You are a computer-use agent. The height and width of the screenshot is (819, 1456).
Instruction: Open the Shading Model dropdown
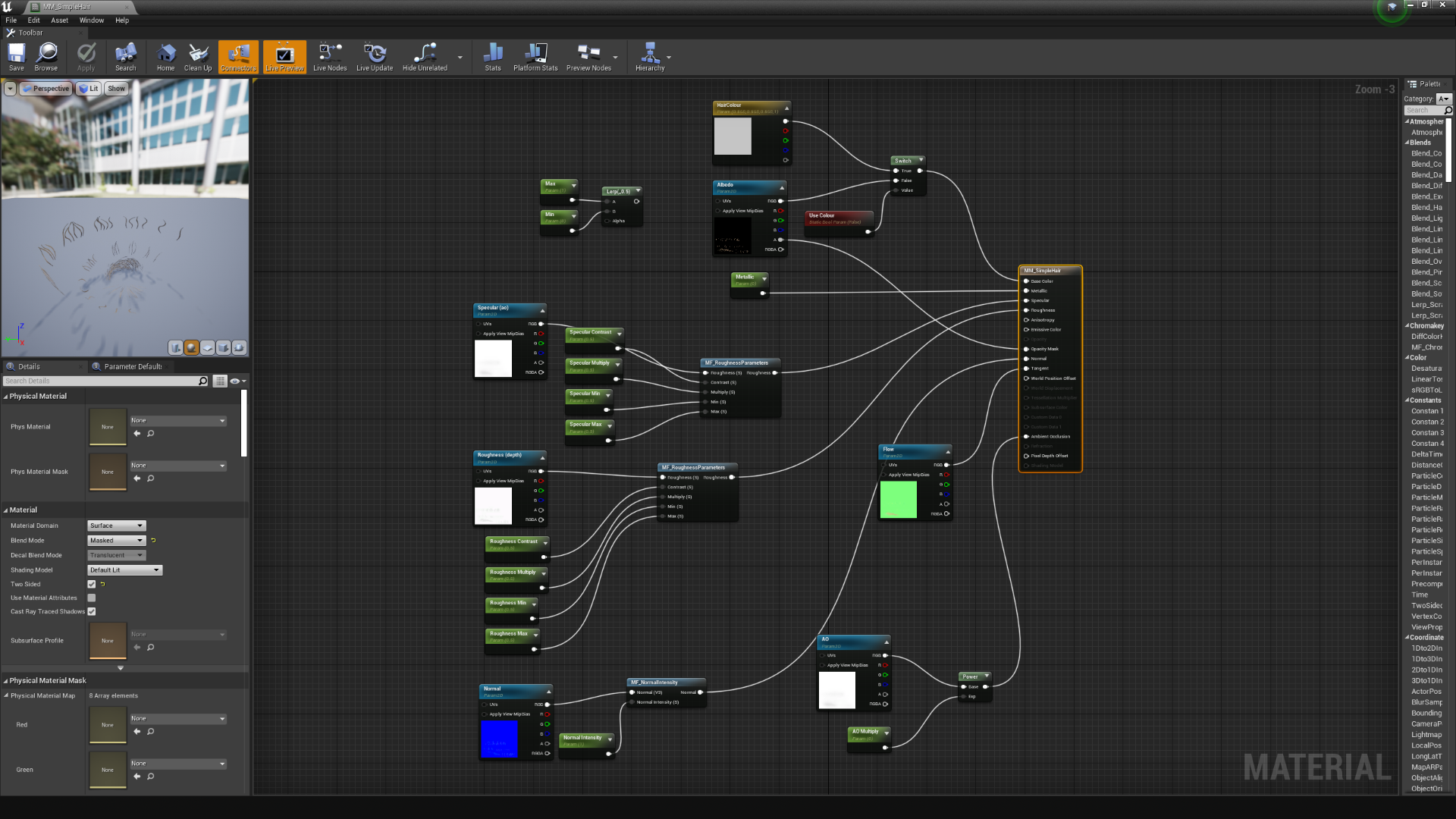point(125,570)
